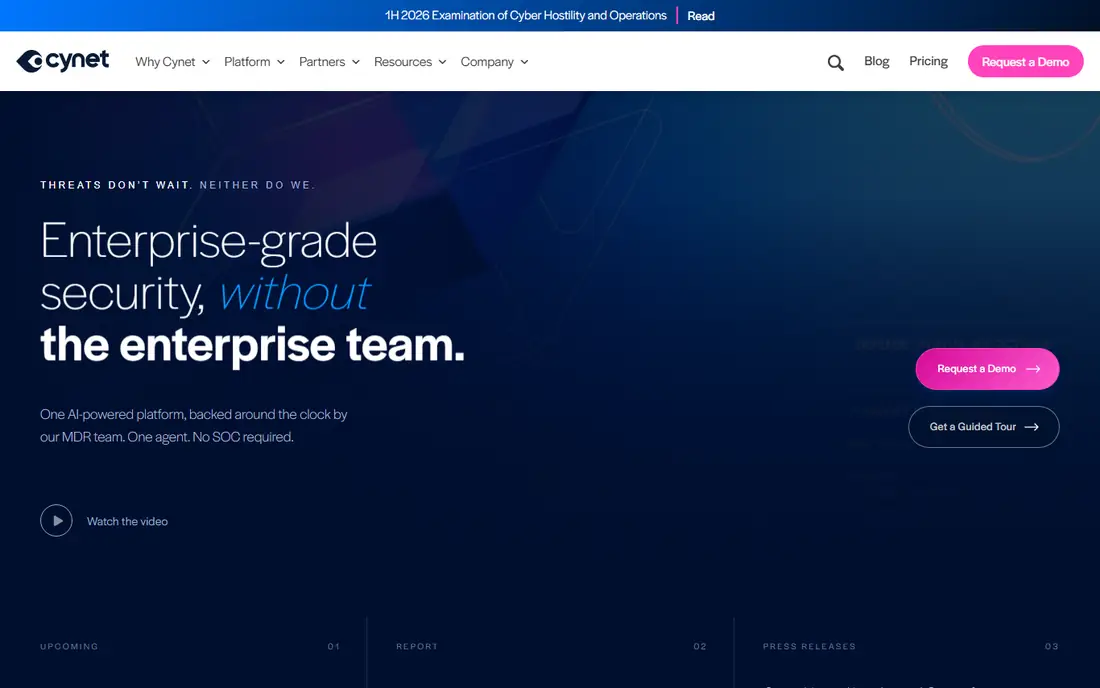Screen dimensions: 1100x688
Task: Expand the Partners chevron
Action: click(356, 62)
